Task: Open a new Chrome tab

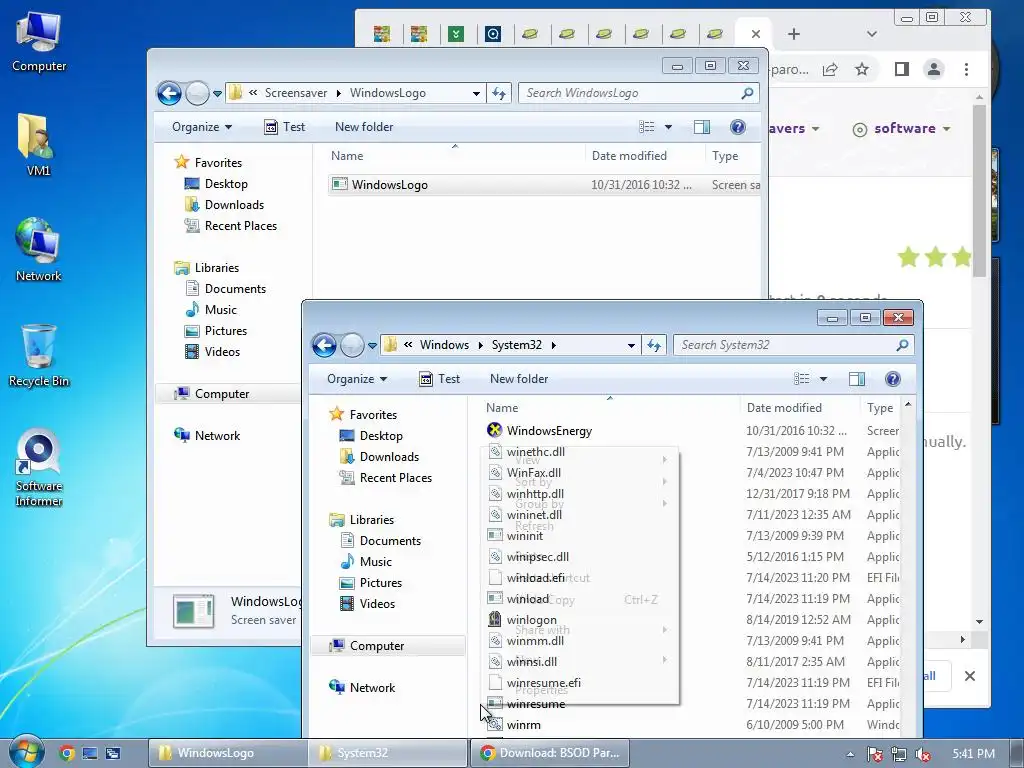Action: pyautogui.click(x=794, y=34)
